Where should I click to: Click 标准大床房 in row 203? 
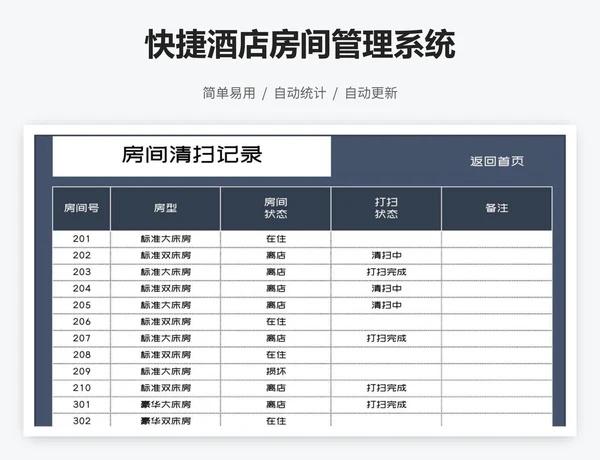[165, 272]
